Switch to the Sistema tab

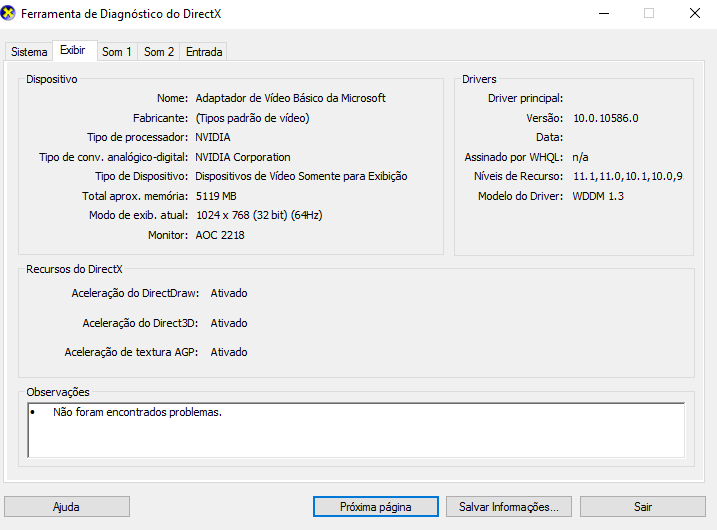(29, 52)
